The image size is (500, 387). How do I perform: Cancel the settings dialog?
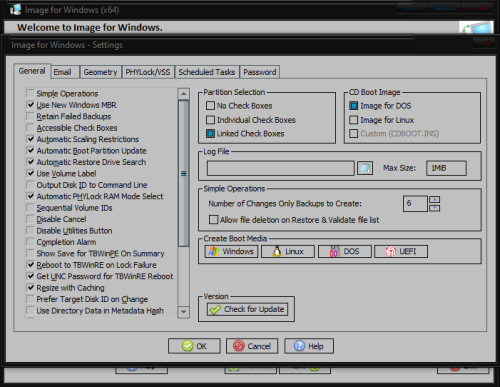tap(252, 346)
